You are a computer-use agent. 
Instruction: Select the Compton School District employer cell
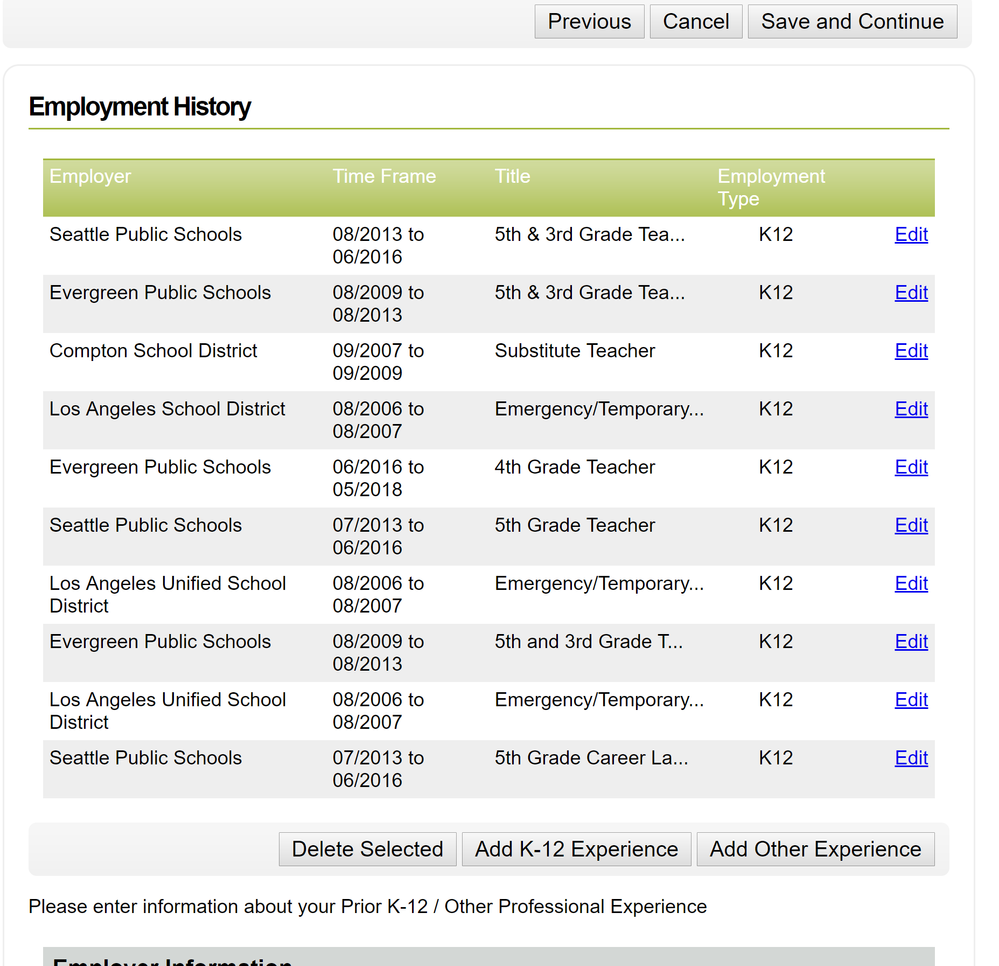click(153, 350)
